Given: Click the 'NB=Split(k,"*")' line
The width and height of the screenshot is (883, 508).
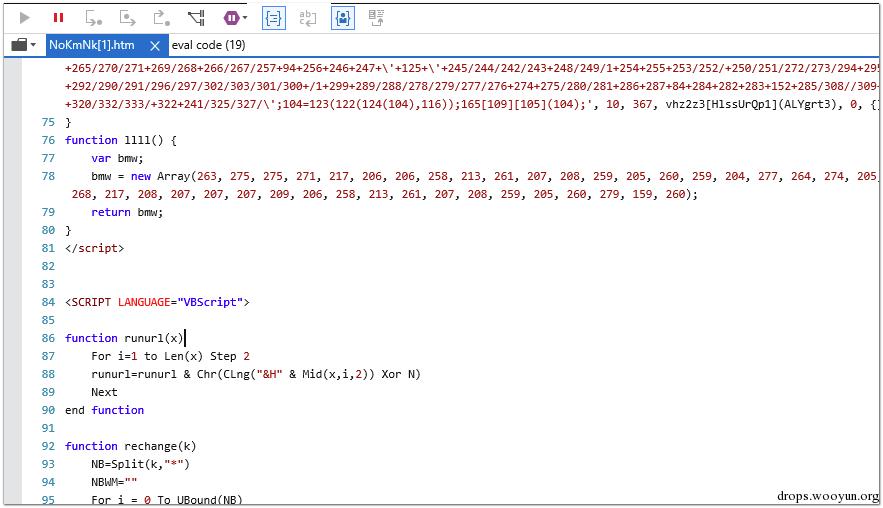Looking at the screenshot, I should [140, 464].
